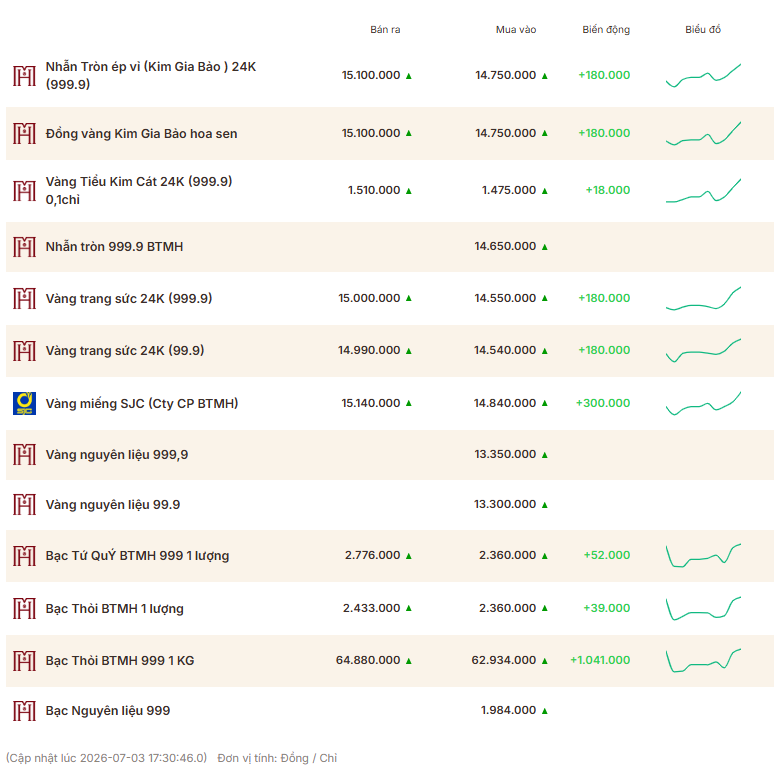Select the product name Vàng trang sức 24K (99.9)
The image size is (778, 775).
[125, 350]
